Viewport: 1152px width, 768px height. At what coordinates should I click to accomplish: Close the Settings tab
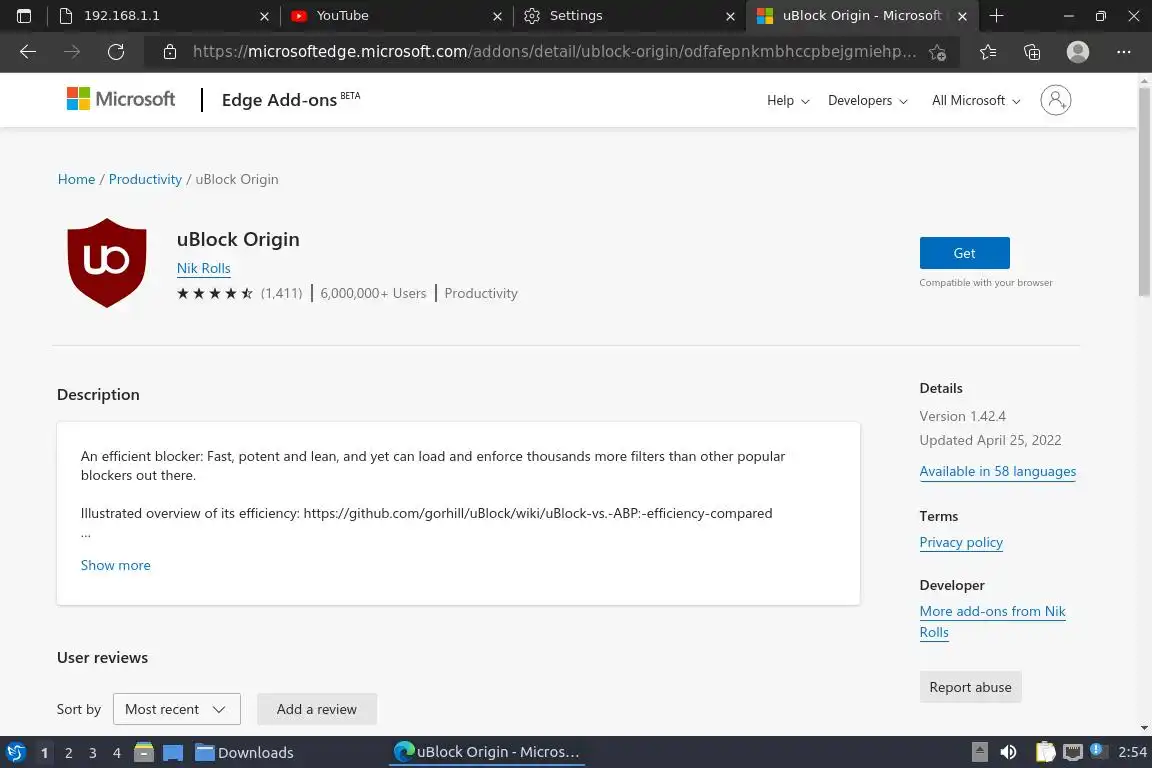tap(730, 16)
